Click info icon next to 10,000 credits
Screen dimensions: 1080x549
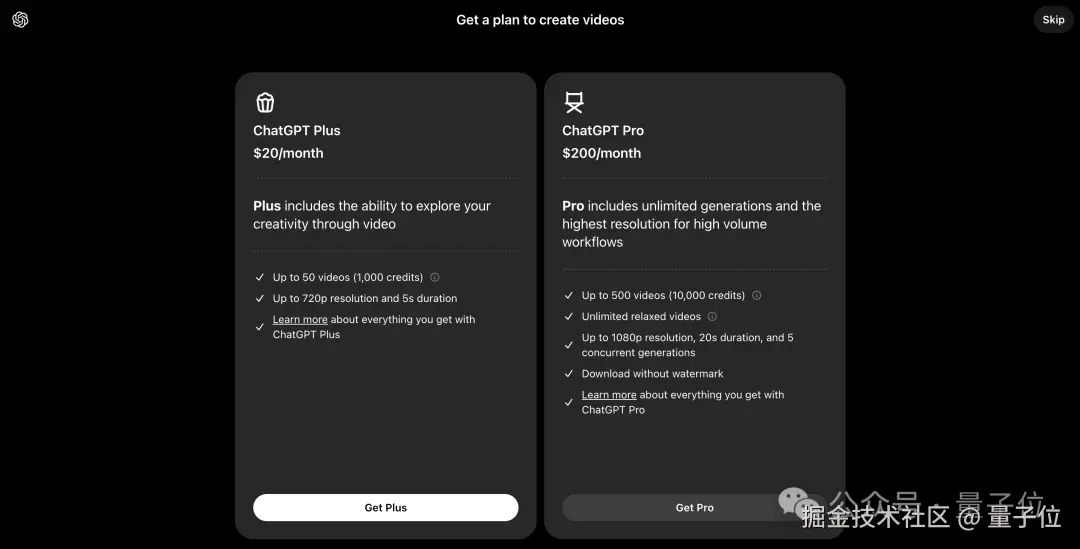pyautogui.click(x=757, y=296)
